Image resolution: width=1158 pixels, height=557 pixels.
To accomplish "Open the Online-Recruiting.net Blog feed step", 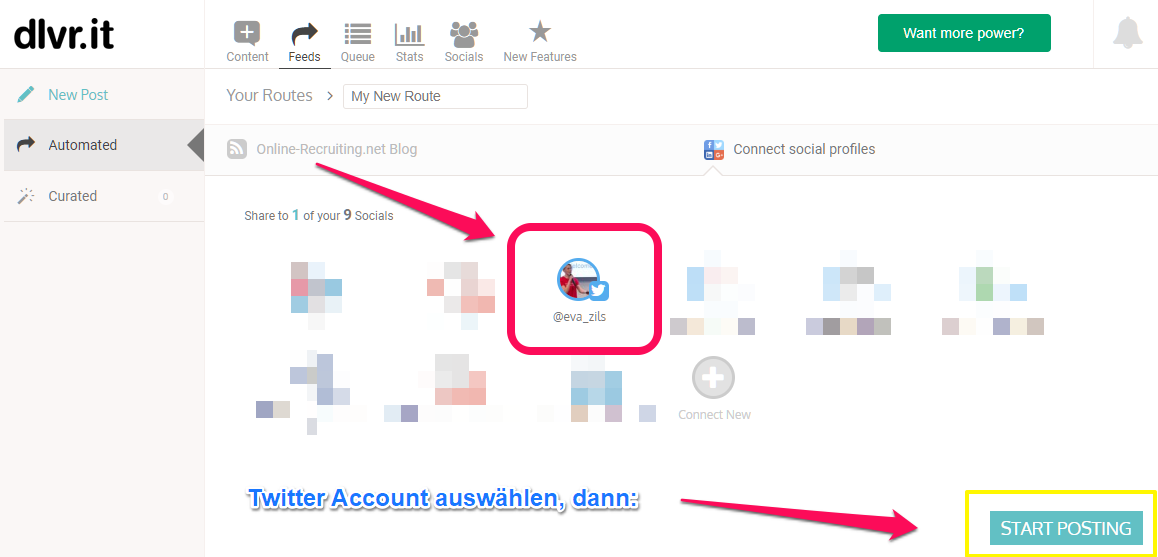I will click(322, 149).
